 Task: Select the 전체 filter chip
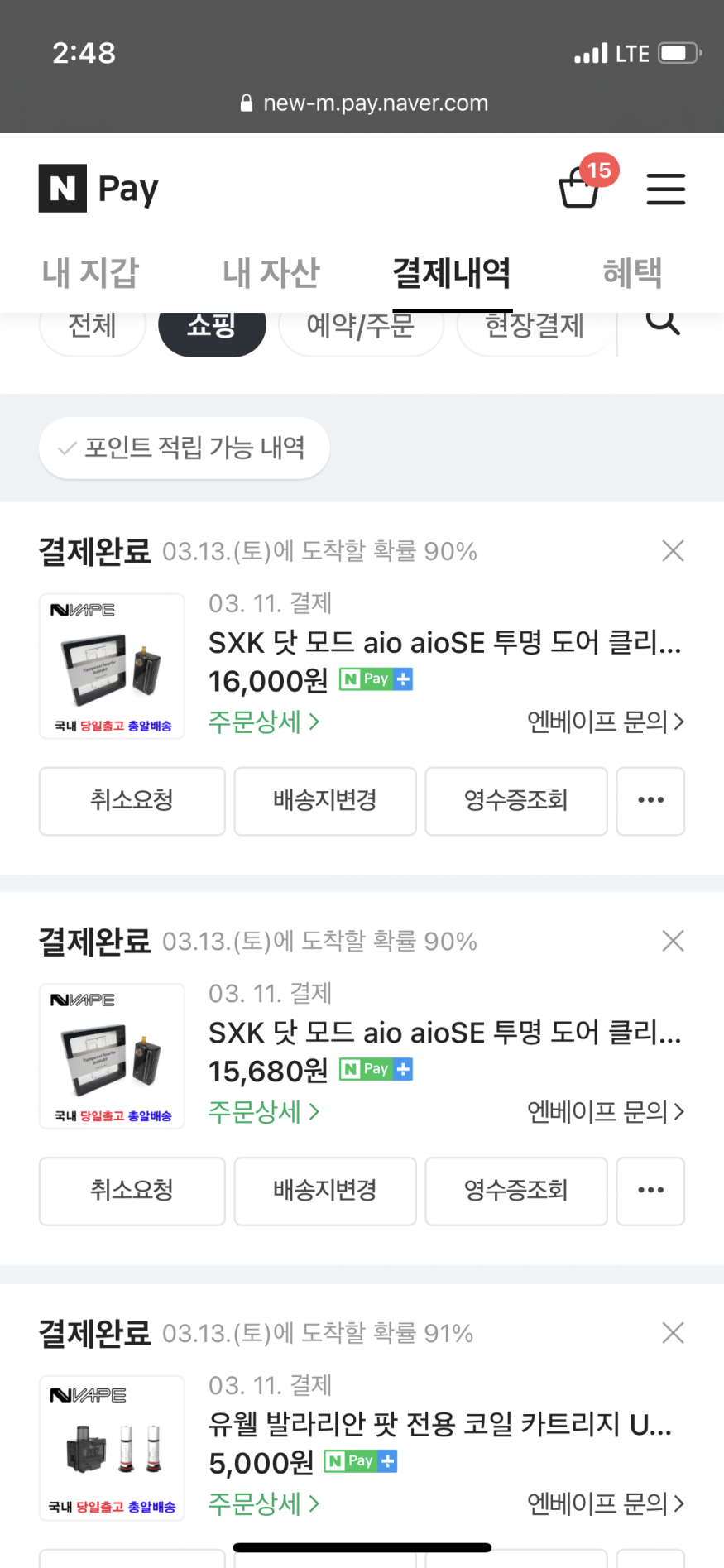coord(92,329)
